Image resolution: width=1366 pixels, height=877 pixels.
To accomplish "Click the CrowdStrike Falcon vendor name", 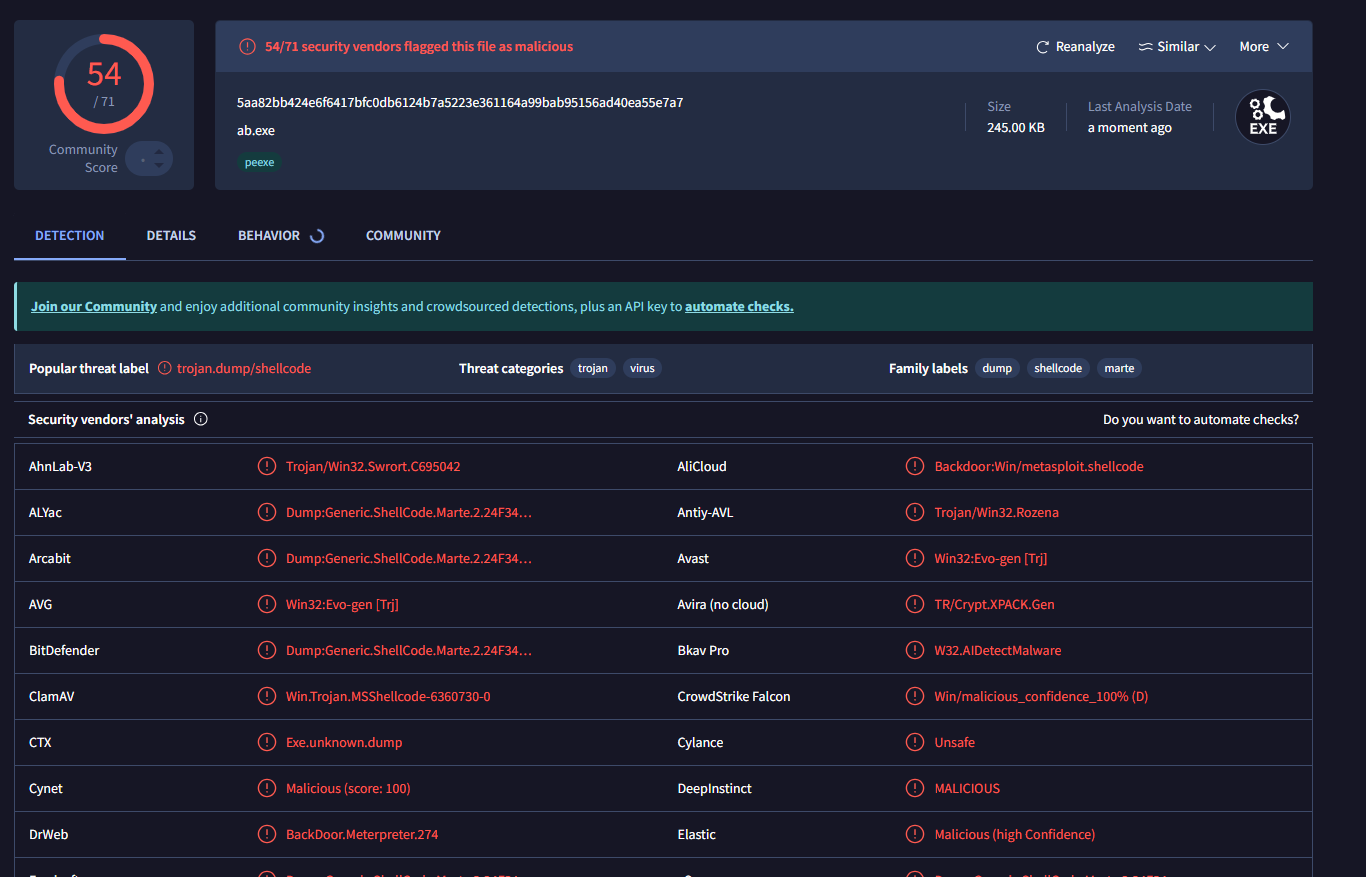I will point(734,696).
